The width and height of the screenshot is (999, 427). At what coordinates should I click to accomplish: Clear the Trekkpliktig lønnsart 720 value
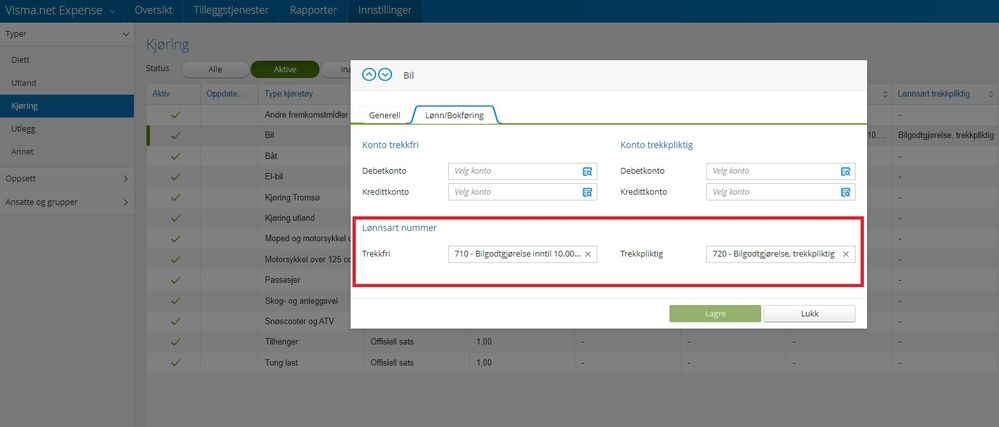845,254
